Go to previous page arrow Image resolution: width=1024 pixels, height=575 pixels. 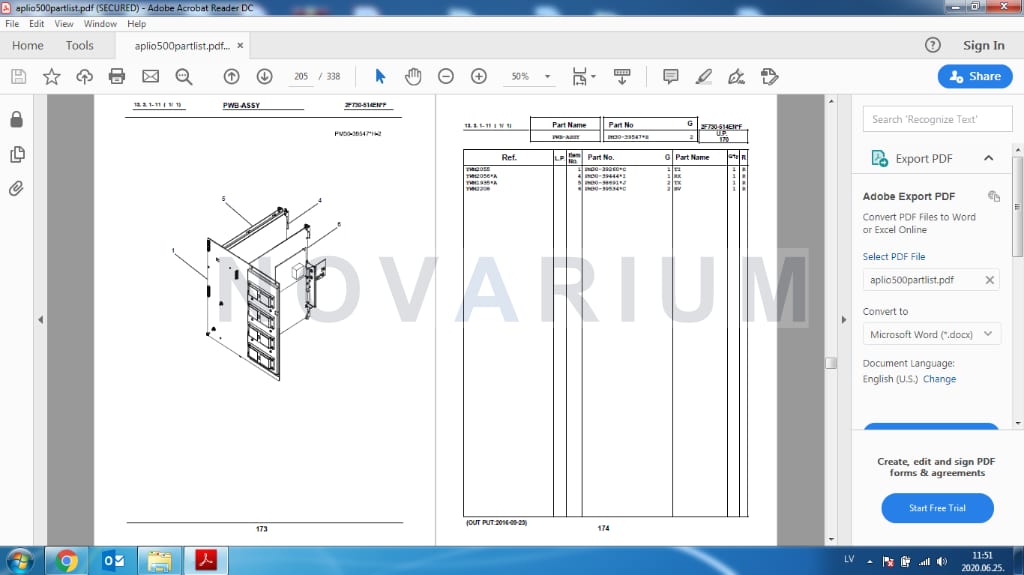pos(231,76)
